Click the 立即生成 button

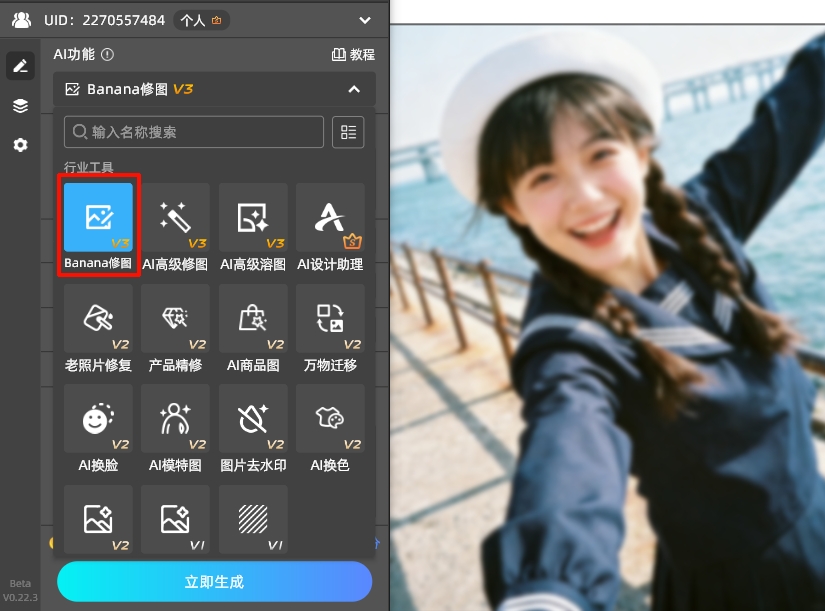[214, 581]
